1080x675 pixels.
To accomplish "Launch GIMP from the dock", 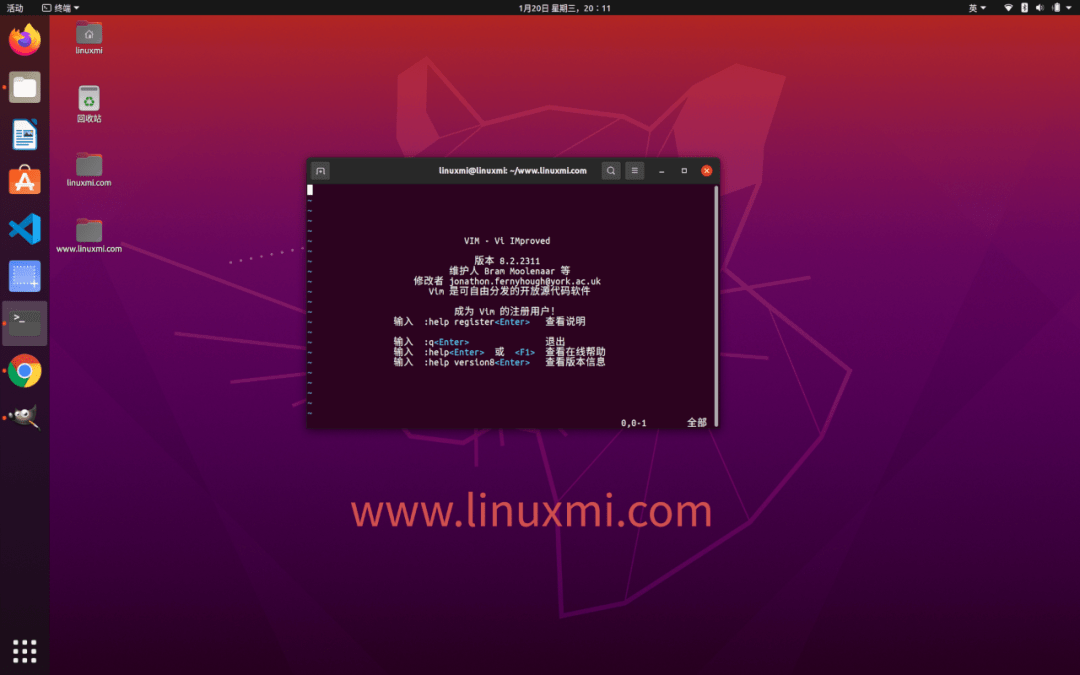I will pos(24,416).
